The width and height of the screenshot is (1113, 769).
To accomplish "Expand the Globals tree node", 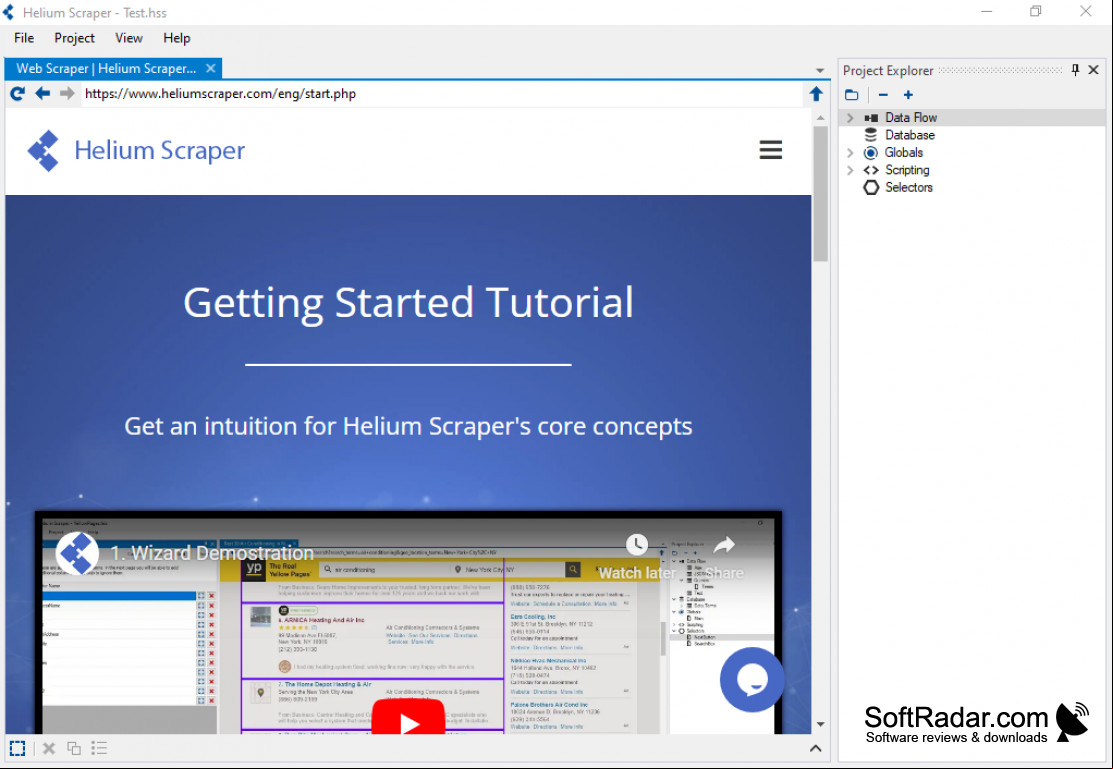I will pos(850,153).
